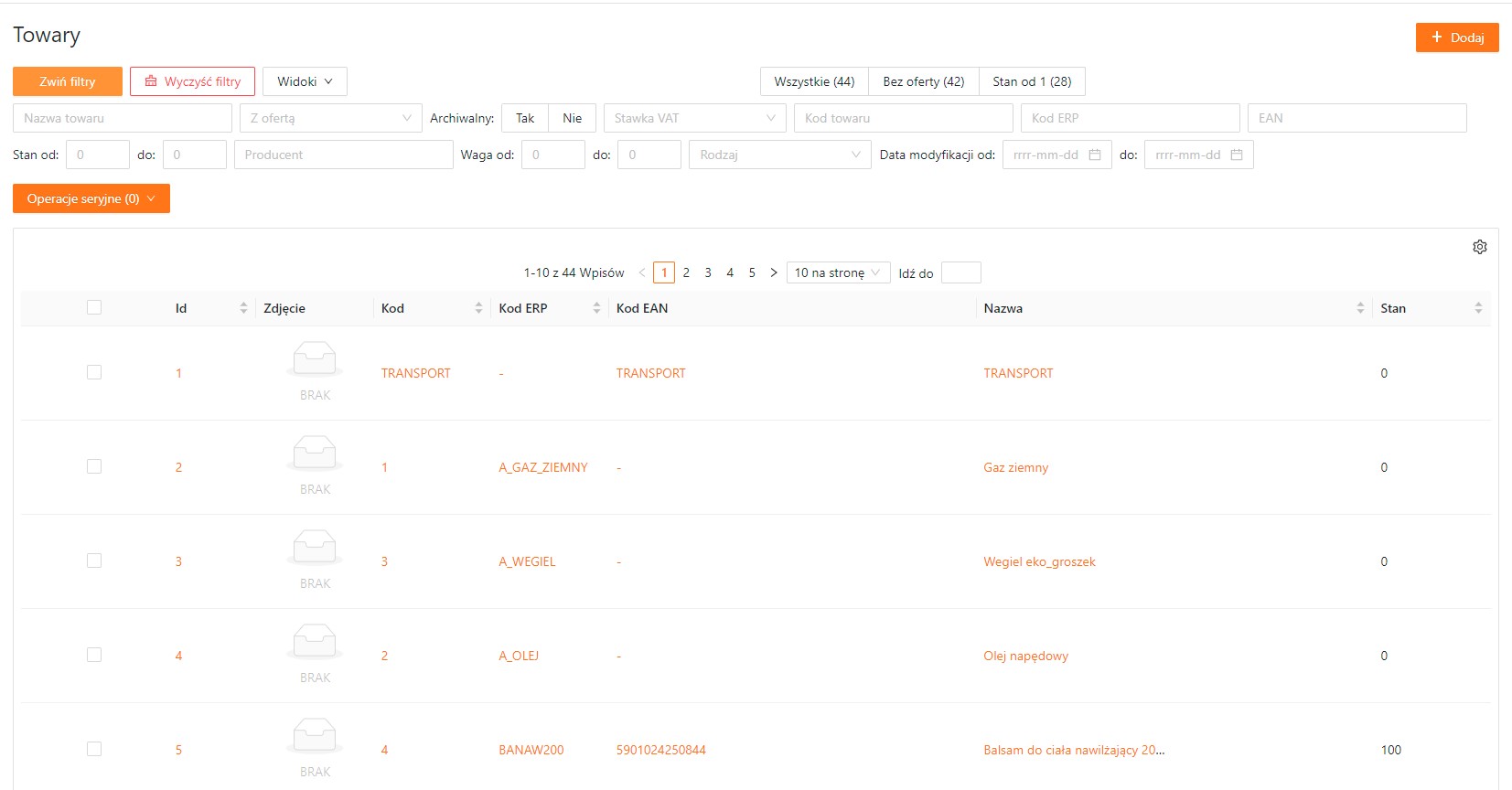Switch to Bez oferty (42) tab
The width and height of the screenshot is (1512, 790).
923,81
